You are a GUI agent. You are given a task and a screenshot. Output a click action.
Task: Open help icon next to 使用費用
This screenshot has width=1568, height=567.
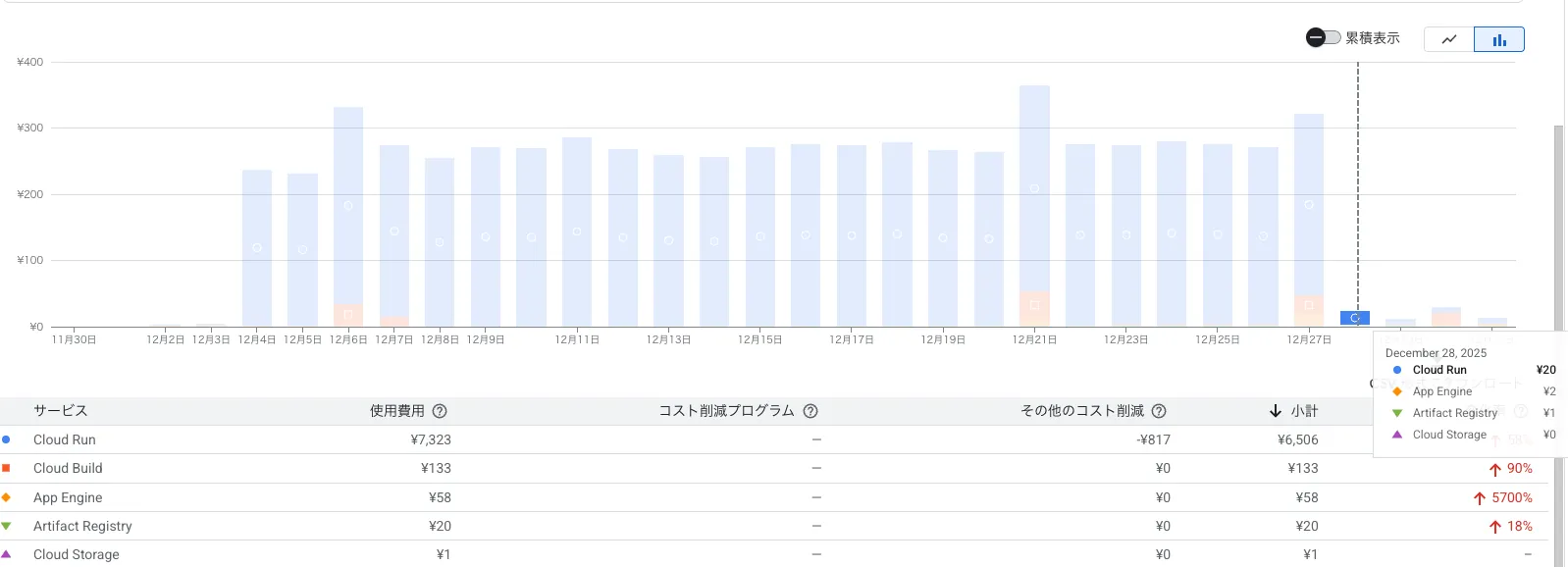coord(440,411)
